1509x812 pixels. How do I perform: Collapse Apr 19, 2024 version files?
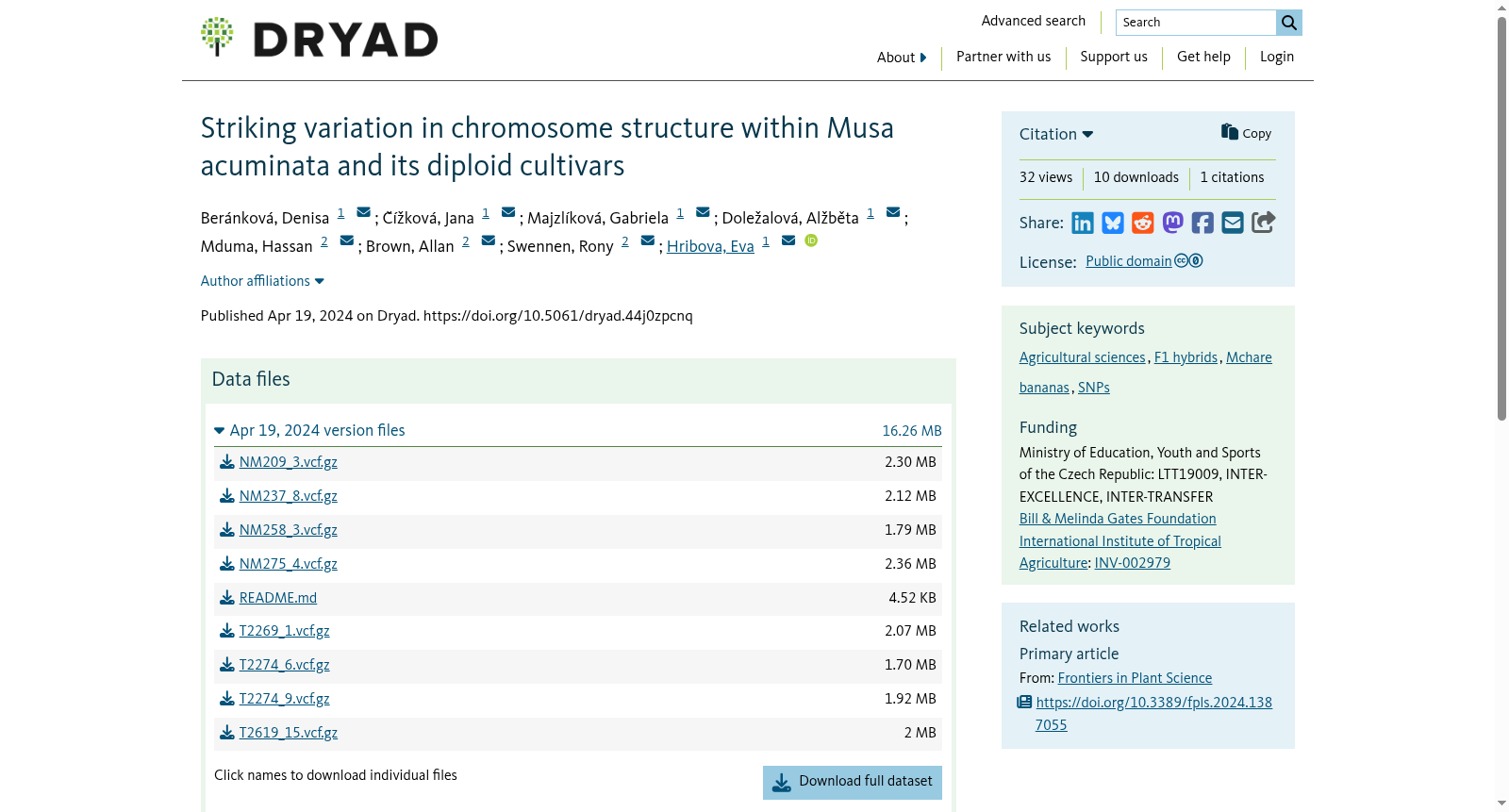[x=309, y=430]
